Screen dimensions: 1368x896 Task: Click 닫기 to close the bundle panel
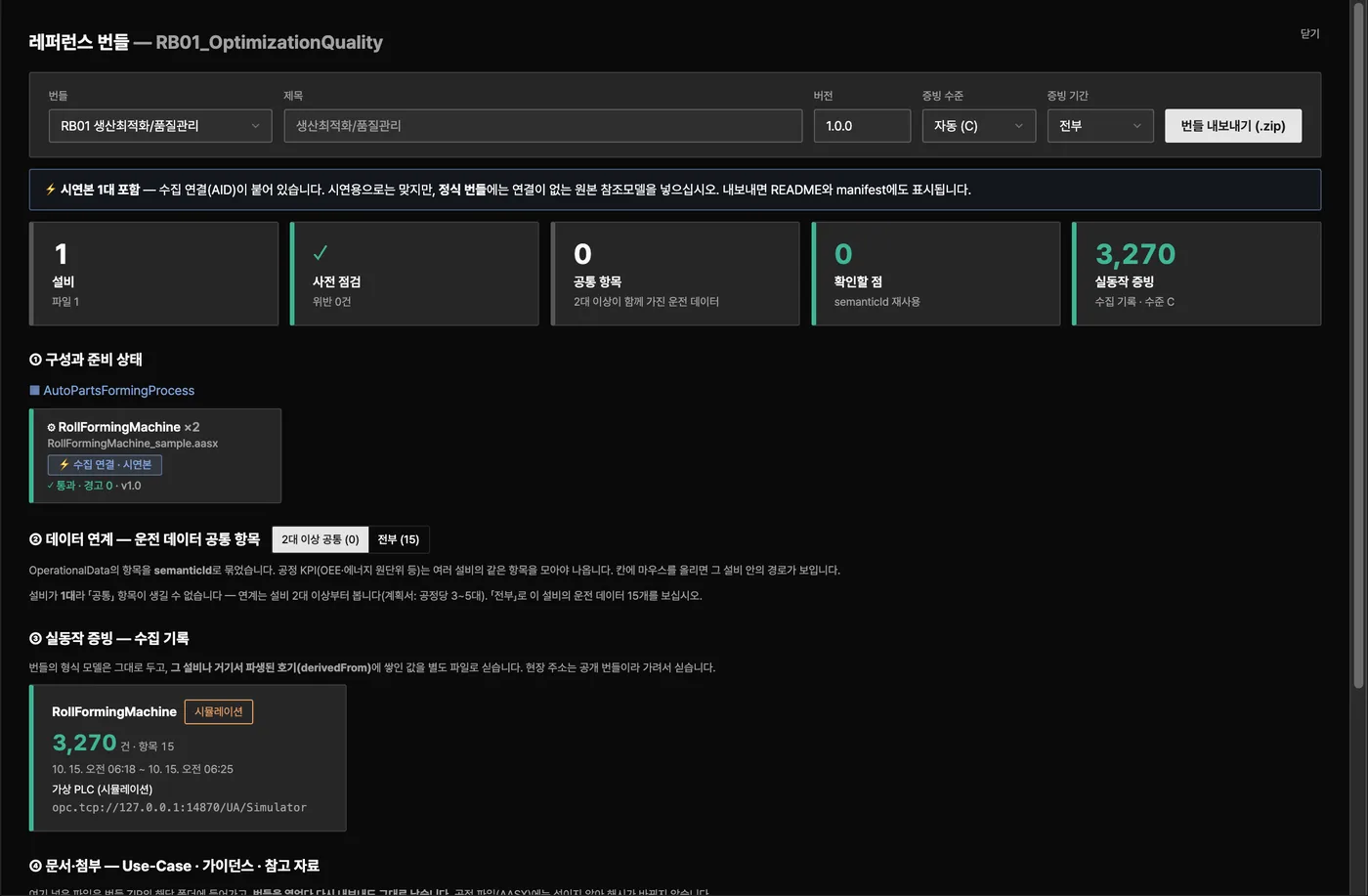pyautogui.click(x=1309, y=33)
